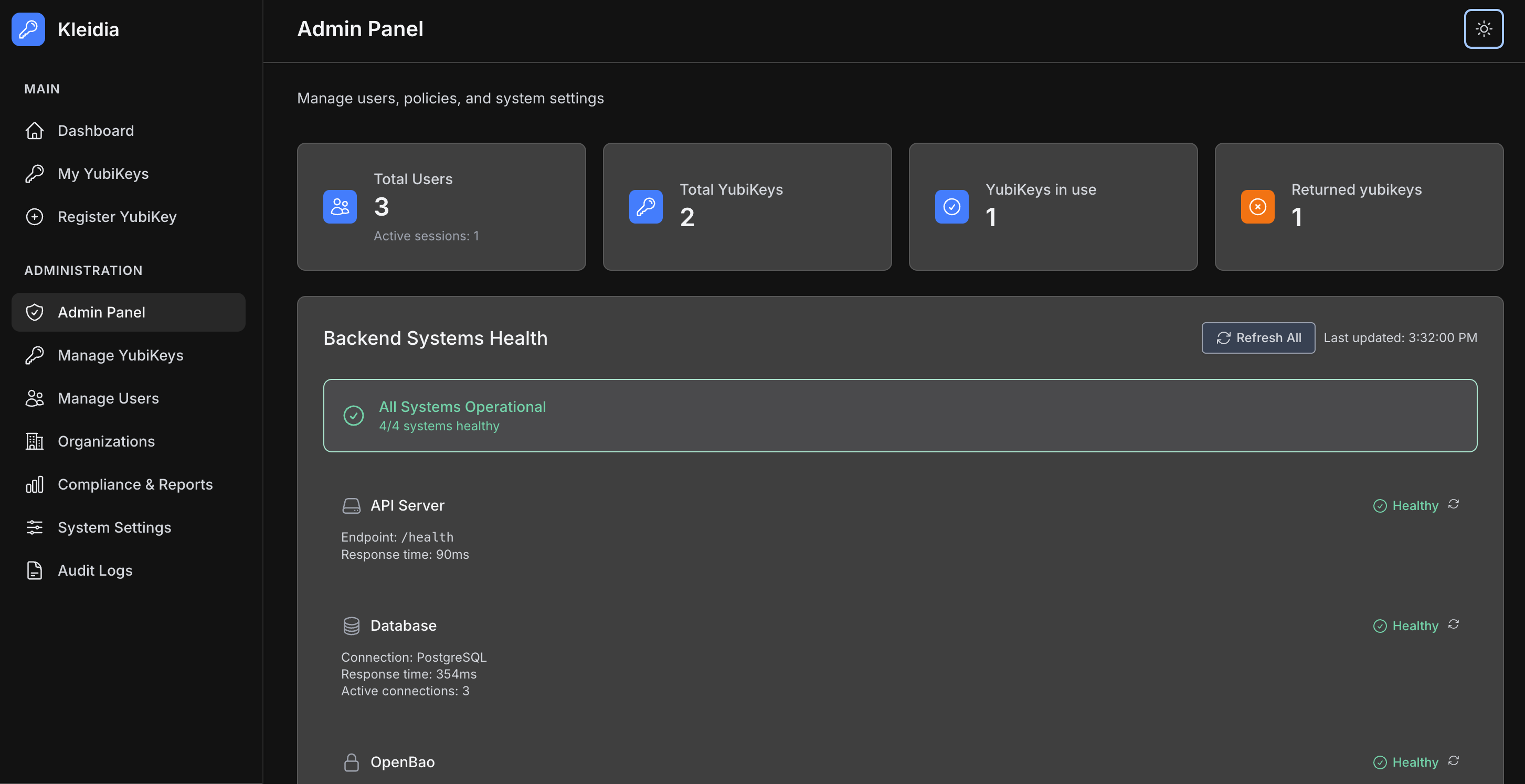Refresh the API Server health status
This screenshot has height=784, width=1525.
[x=1453, y=504]
